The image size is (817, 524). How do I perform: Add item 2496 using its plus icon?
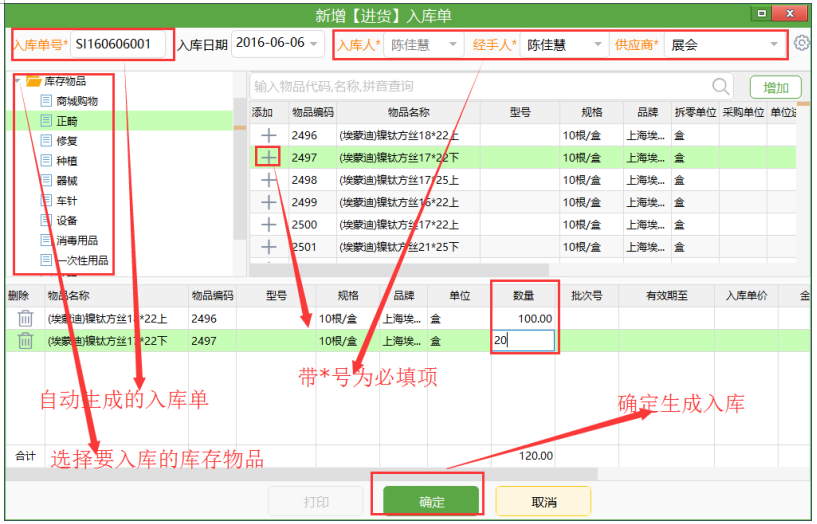click(x=268, y=135)
